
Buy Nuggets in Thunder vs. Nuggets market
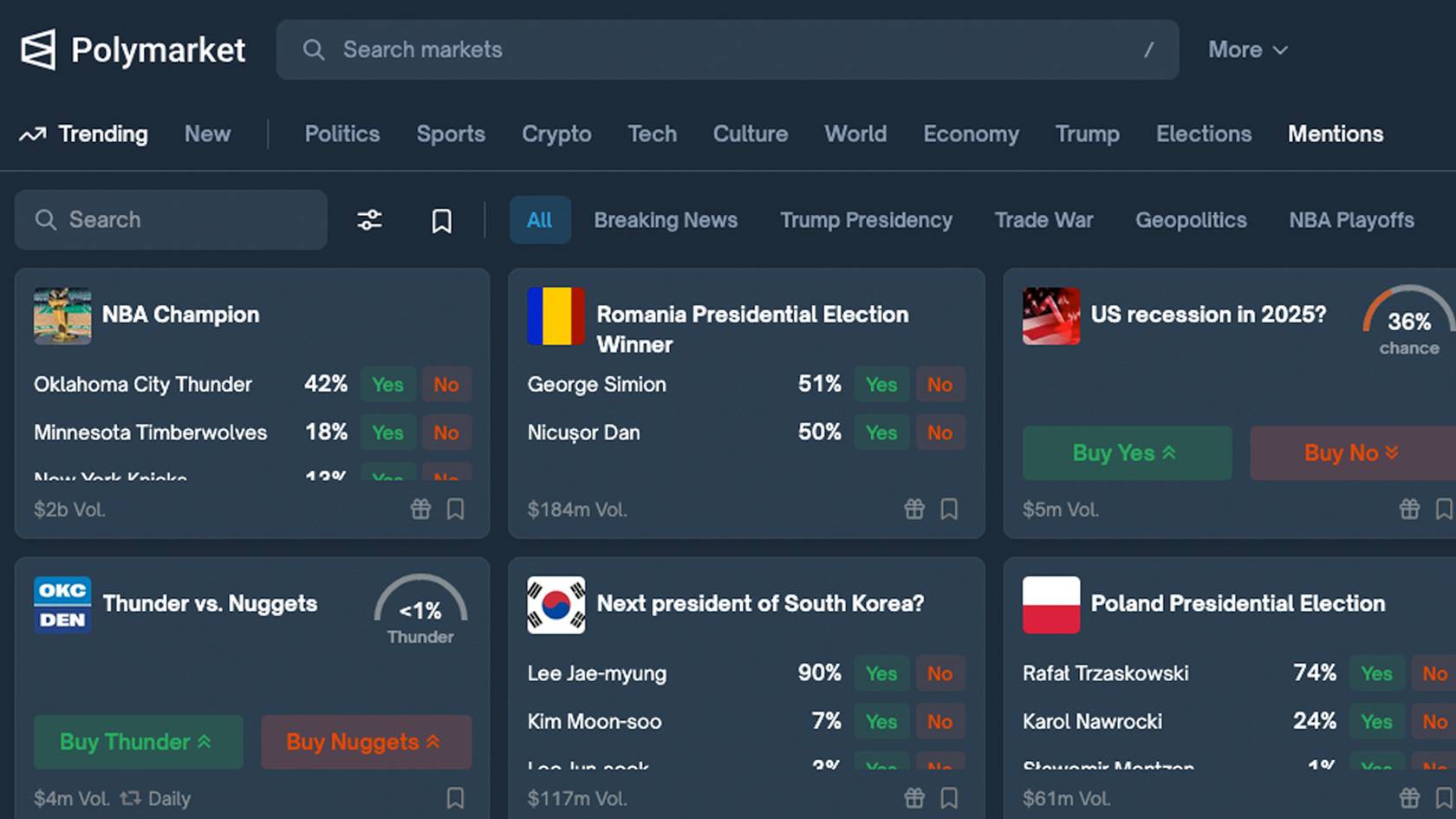coord(366,742)
